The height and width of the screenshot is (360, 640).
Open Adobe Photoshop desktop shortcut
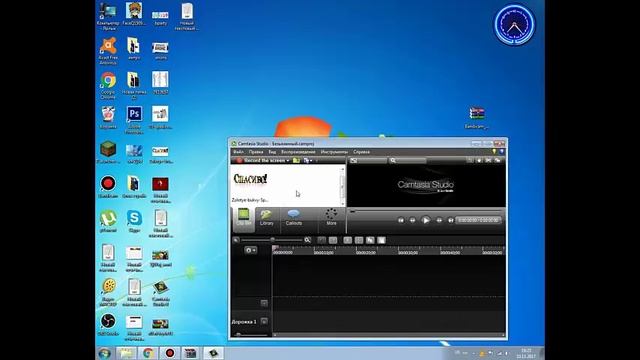pos(134,120)
